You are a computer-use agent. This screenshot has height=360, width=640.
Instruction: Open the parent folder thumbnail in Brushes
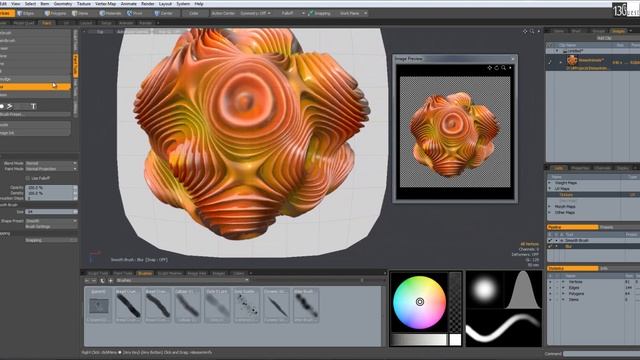(99, 305)
